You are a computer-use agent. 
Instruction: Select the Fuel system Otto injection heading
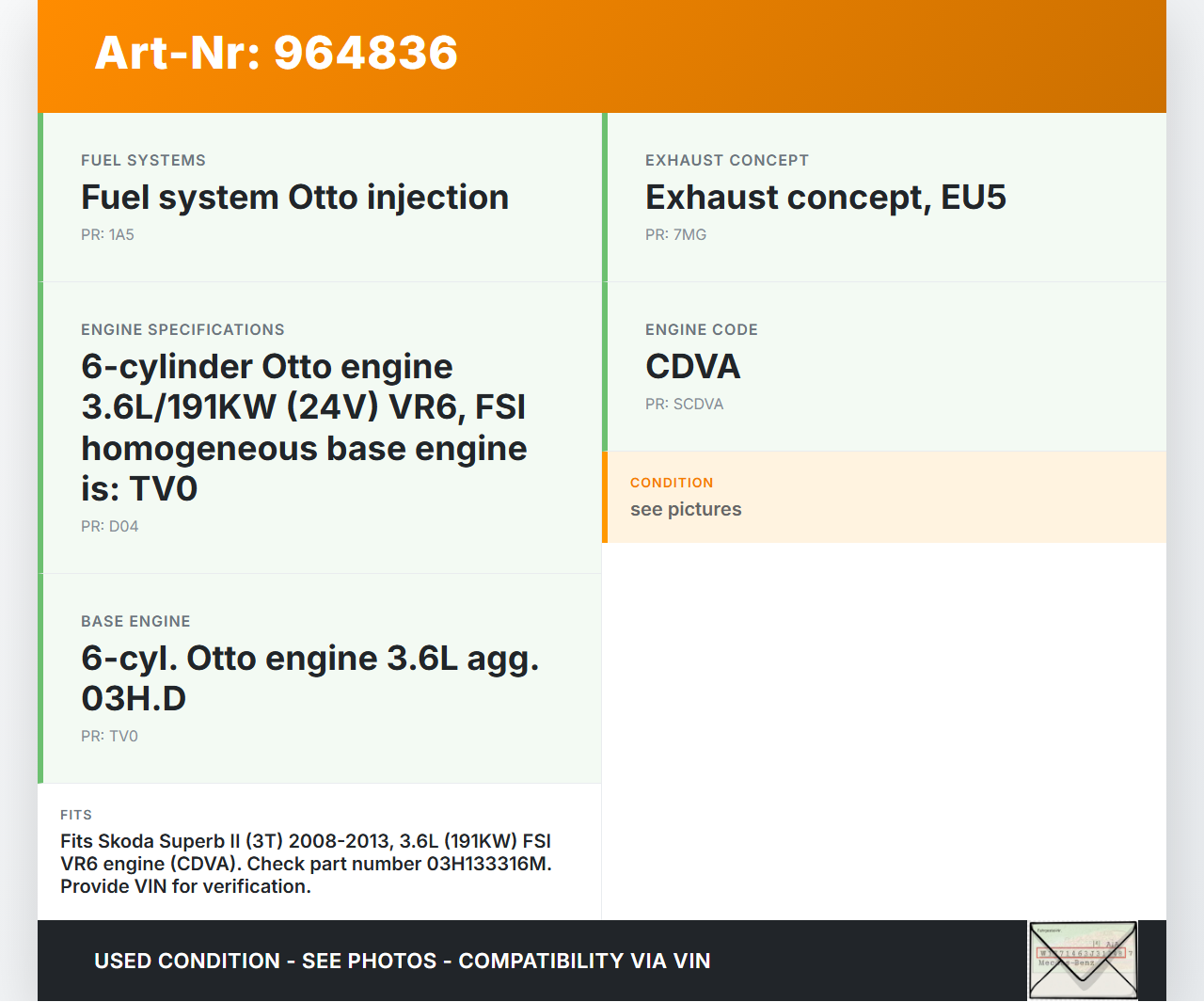[x=294, y=198]
